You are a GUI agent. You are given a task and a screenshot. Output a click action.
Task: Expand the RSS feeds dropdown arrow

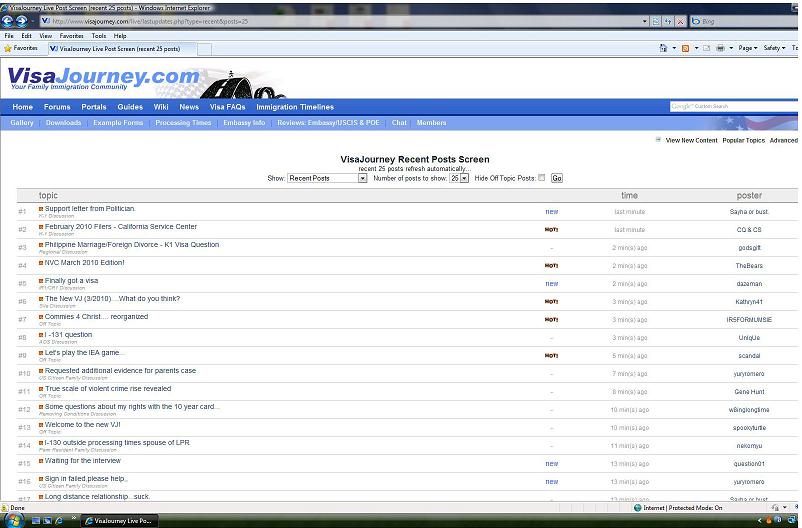tap(696, 48)
